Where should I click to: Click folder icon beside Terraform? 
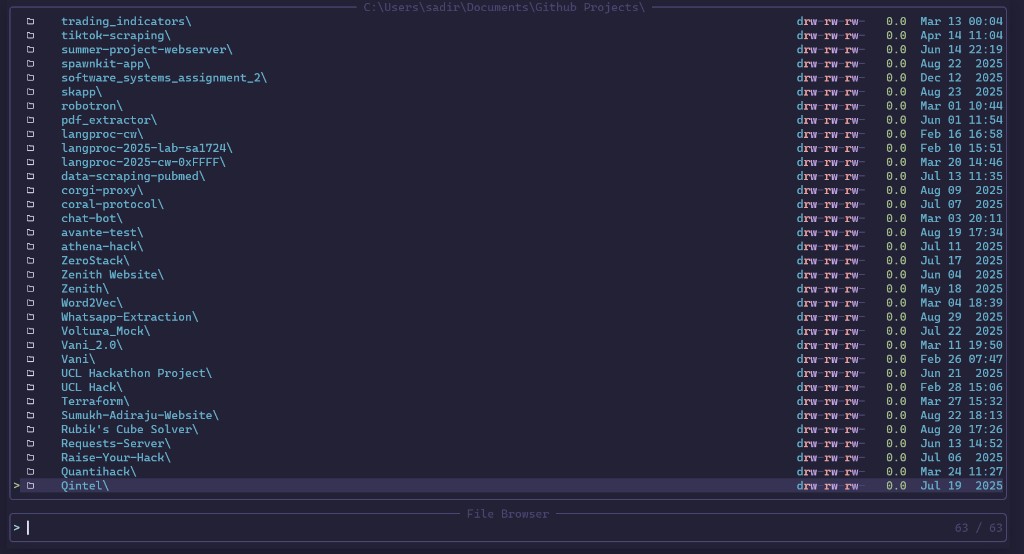click(30, 401)
